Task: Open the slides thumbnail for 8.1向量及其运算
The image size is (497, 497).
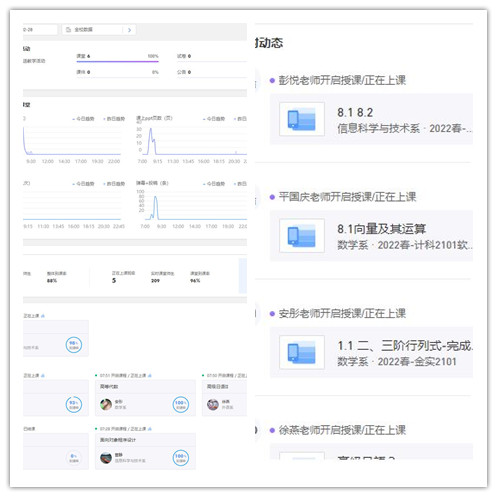Action: pos(302,236)
